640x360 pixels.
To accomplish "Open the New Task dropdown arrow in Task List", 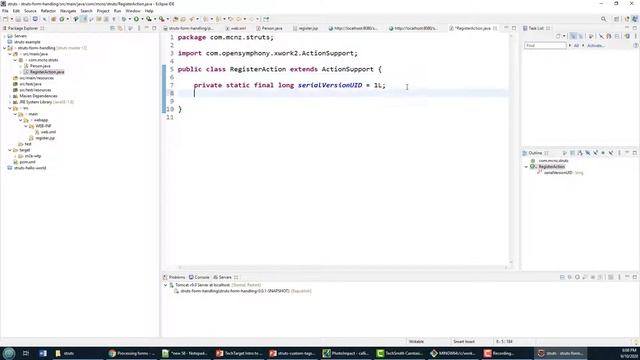I will (x=564, y=36).
